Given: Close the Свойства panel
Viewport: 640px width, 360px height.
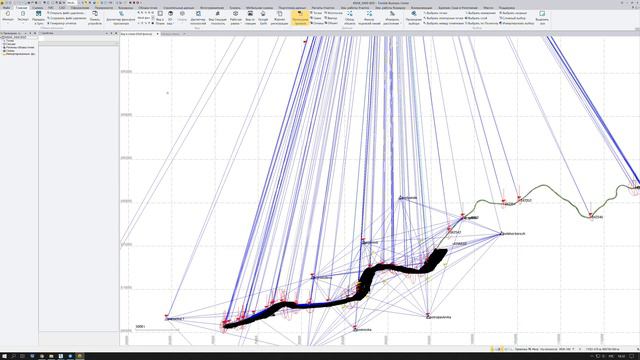Looking at the screenshot, I should pyautogui.click(x=116, y=33).
